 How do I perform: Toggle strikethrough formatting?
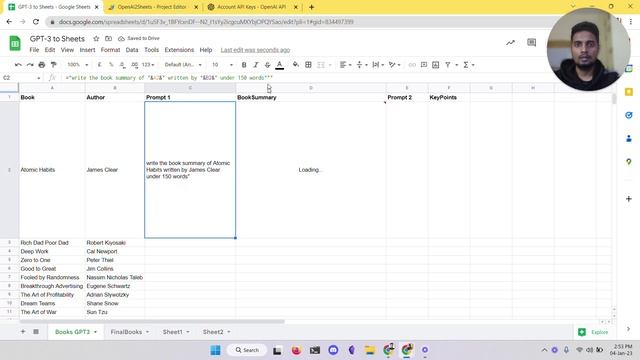pyautogui.click(x=267, y=64)
